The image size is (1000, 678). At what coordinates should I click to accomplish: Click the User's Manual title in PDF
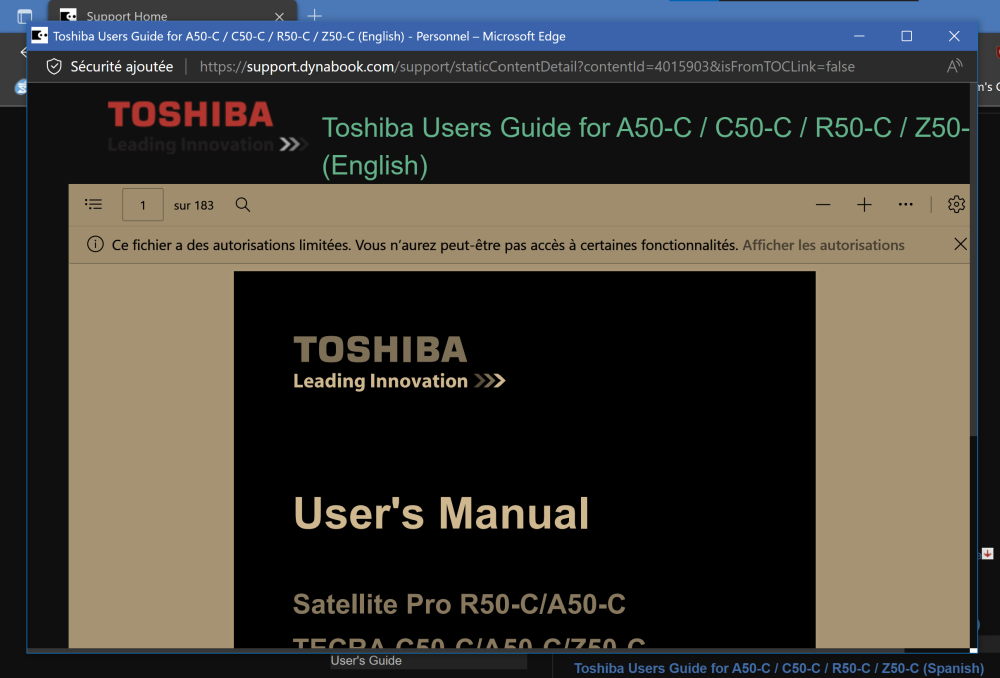(x=441, y=513)
